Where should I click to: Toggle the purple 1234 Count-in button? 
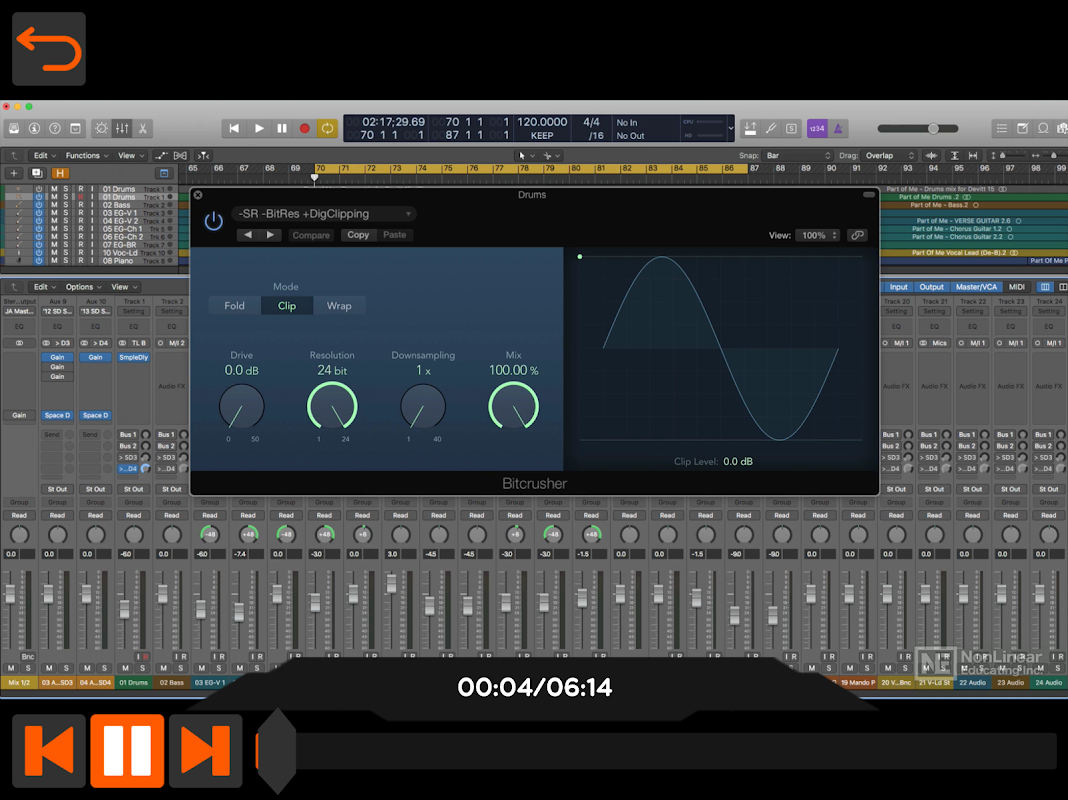click(x=817, y=128)
